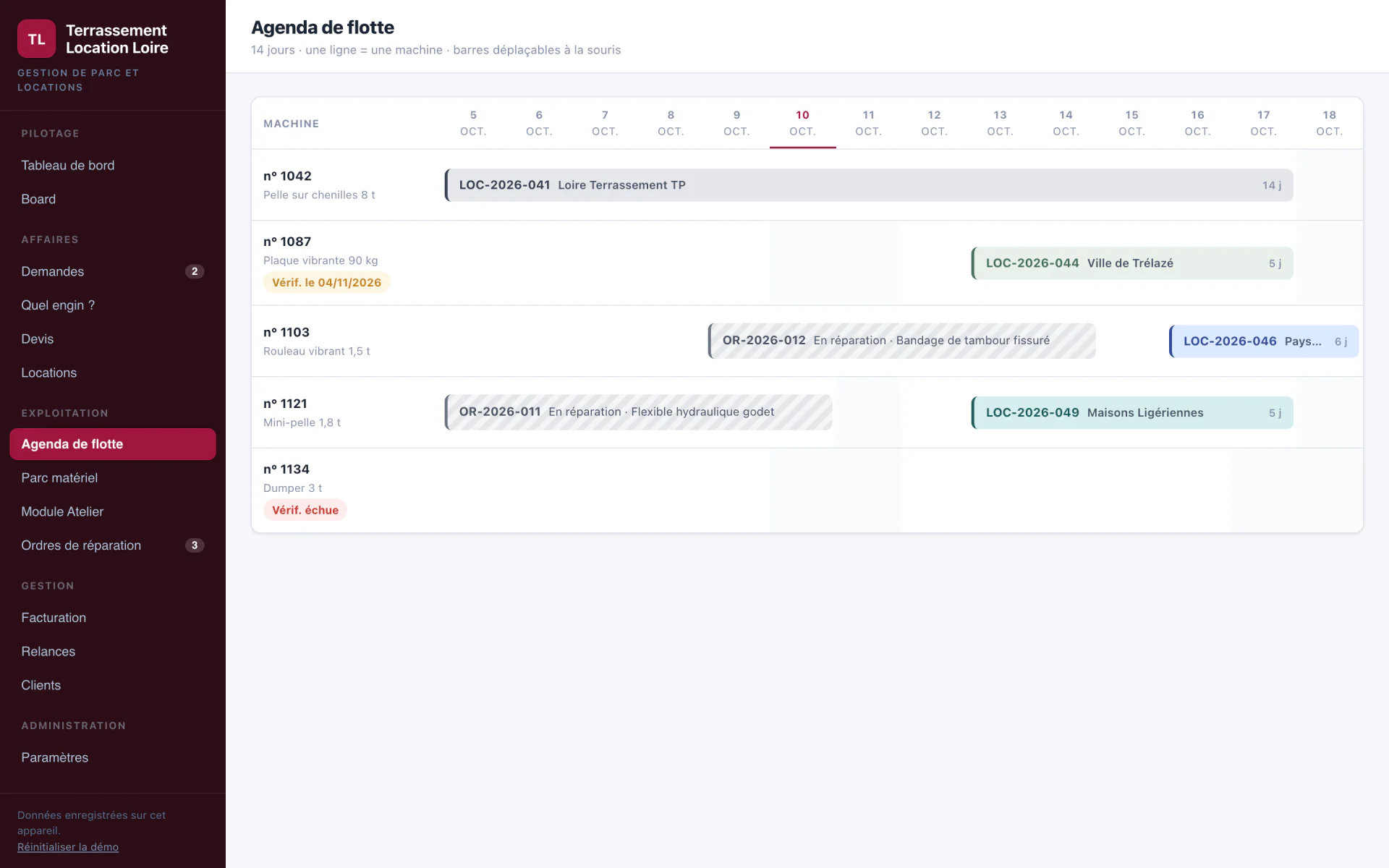
Task: Click the 10 oct. column header
Action: [x=803, y=123]
